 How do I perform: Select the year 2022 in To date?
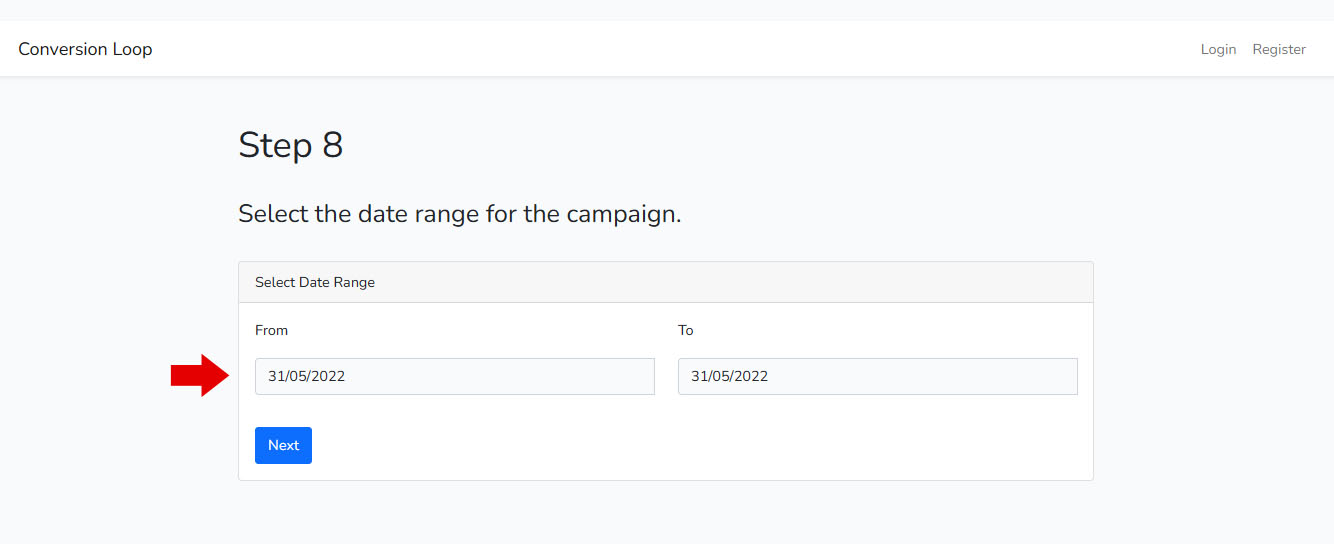[x=751, y=377]
